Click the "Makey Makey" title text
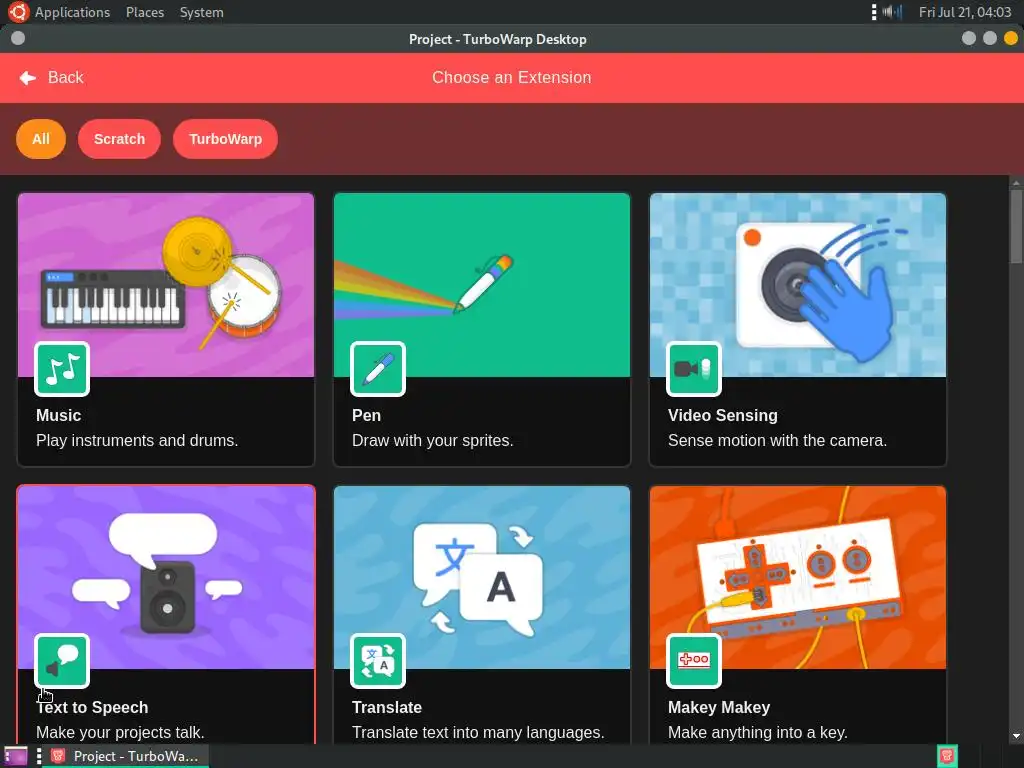The width and height of the screenshot is (1024, 768). pos(719,707)
